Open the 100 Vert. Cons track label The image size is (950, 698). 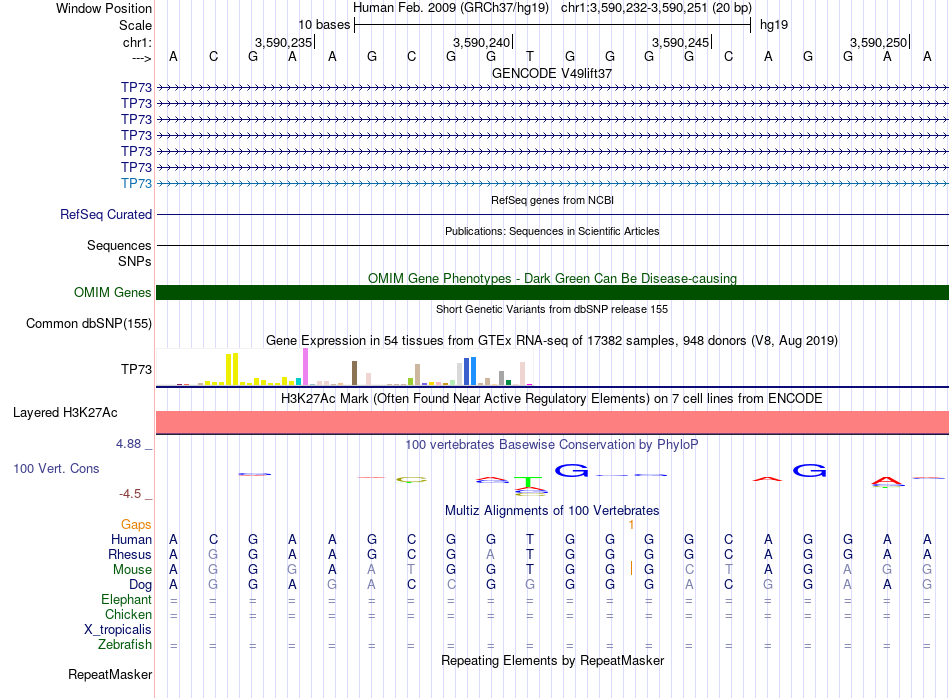56,468
